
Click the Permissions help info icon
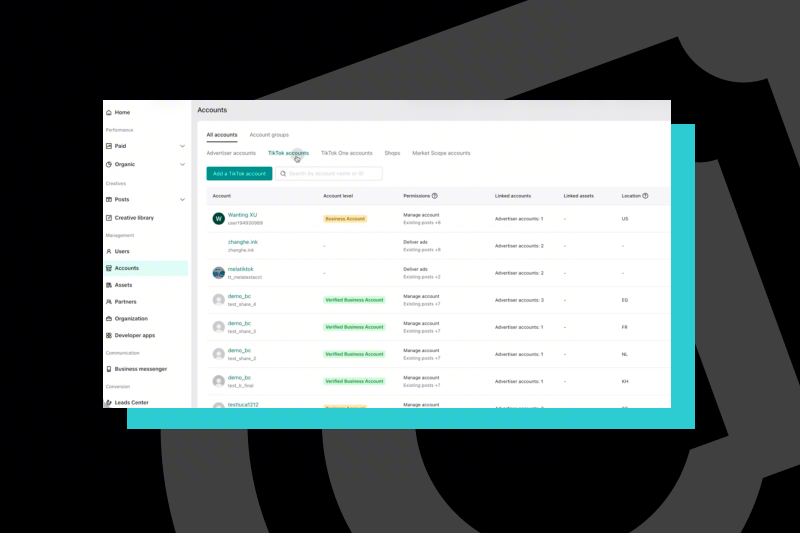[x=434, y=196]
